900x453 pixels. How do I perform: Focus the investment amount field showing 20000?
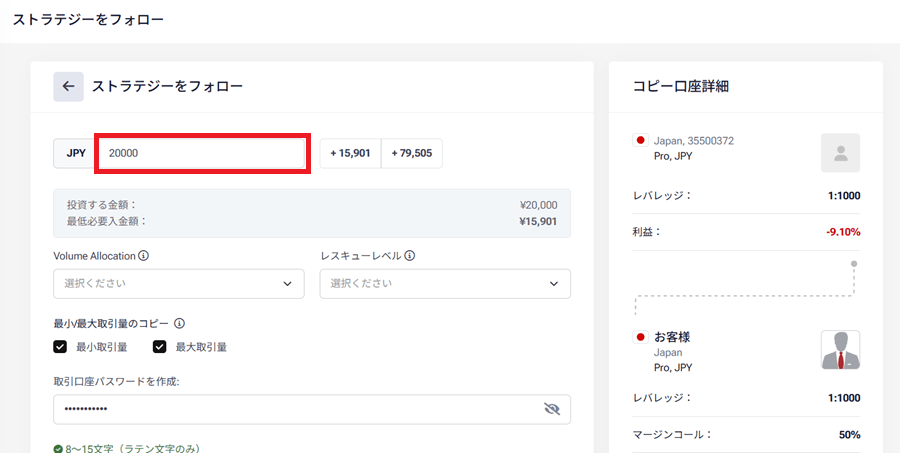[x=202, y=153]
